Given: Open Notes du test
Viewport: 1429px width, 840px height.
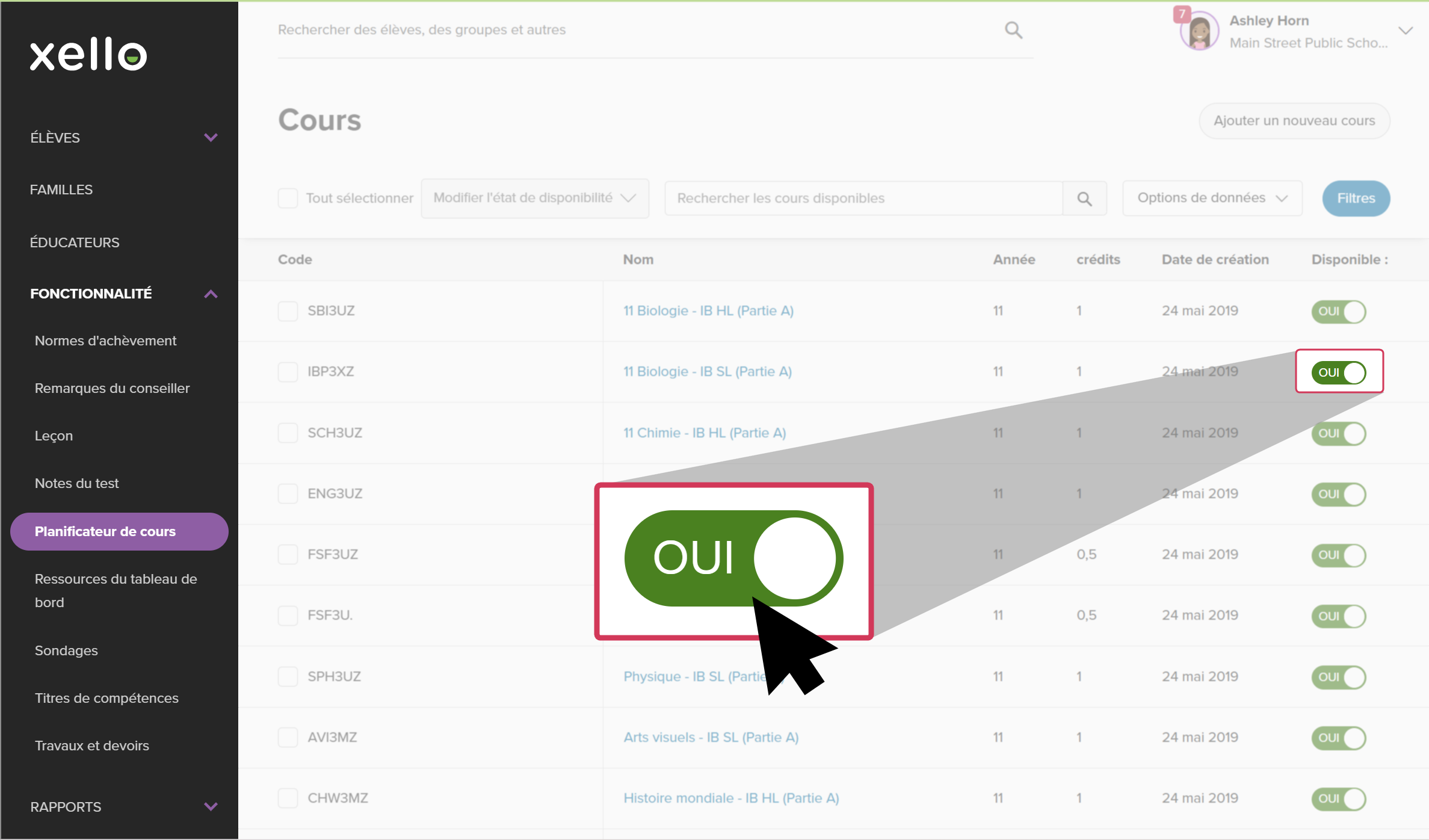Looking at the screenshot, I should [x=76, y=483].
